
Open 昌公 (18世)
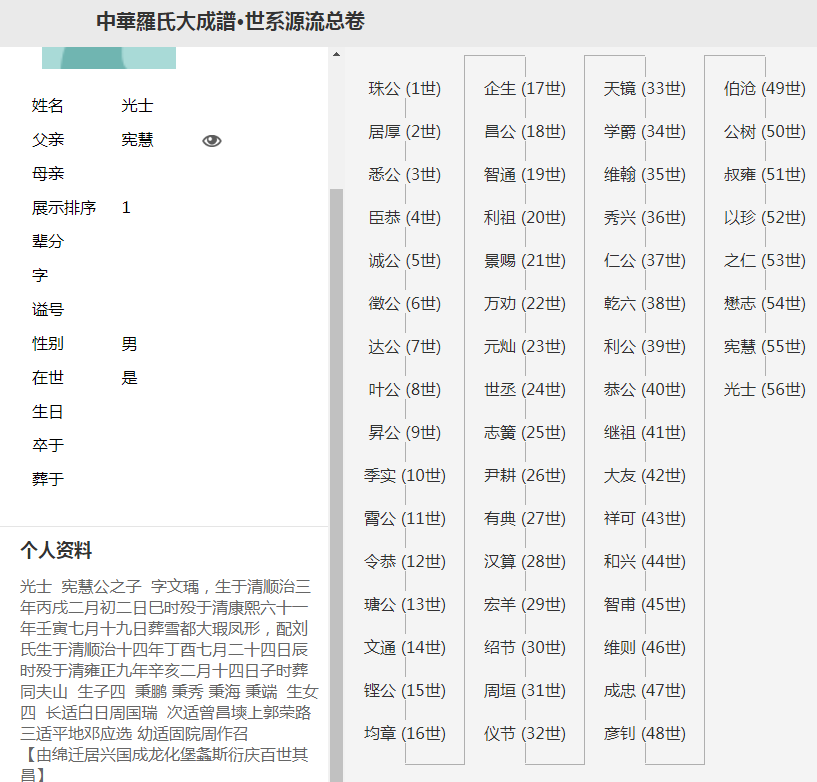pos(525,132)
